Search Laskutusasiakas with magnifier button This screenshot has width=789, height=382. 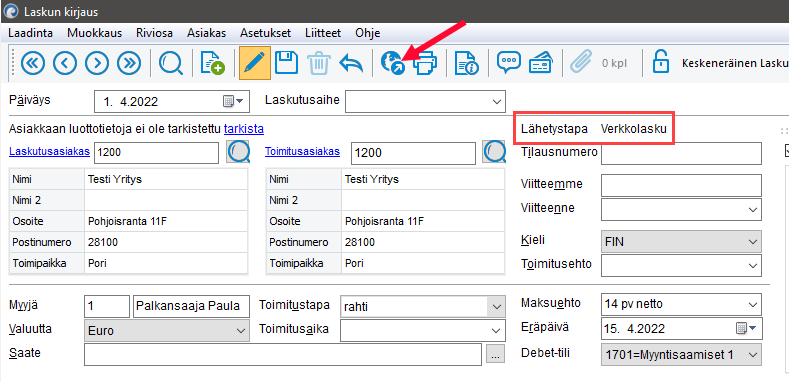coord(238,152)
